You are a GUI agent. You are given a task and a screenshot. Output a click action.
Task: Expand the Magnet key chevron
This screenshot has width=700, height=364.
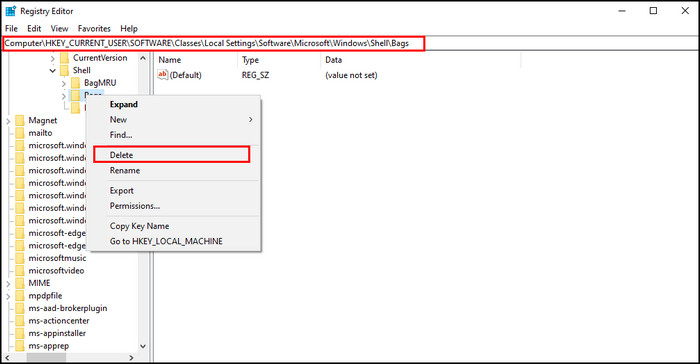[x=8, y=121]
